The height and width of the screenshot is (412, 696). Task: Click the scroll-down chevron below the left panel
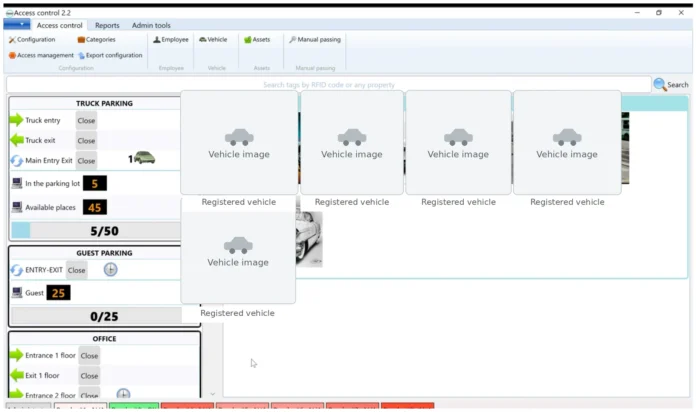pyautogui.click(x=213, y=394)
